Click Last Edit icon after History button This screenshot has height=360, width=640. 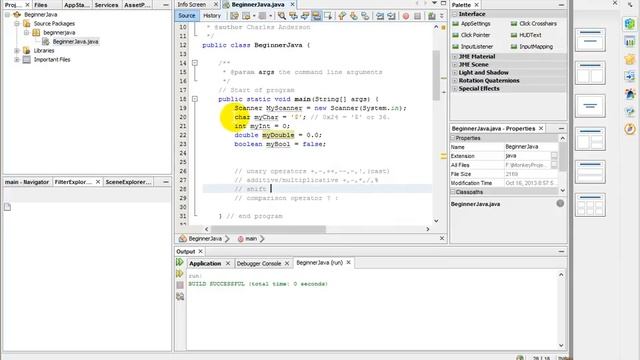click(234, 16)
